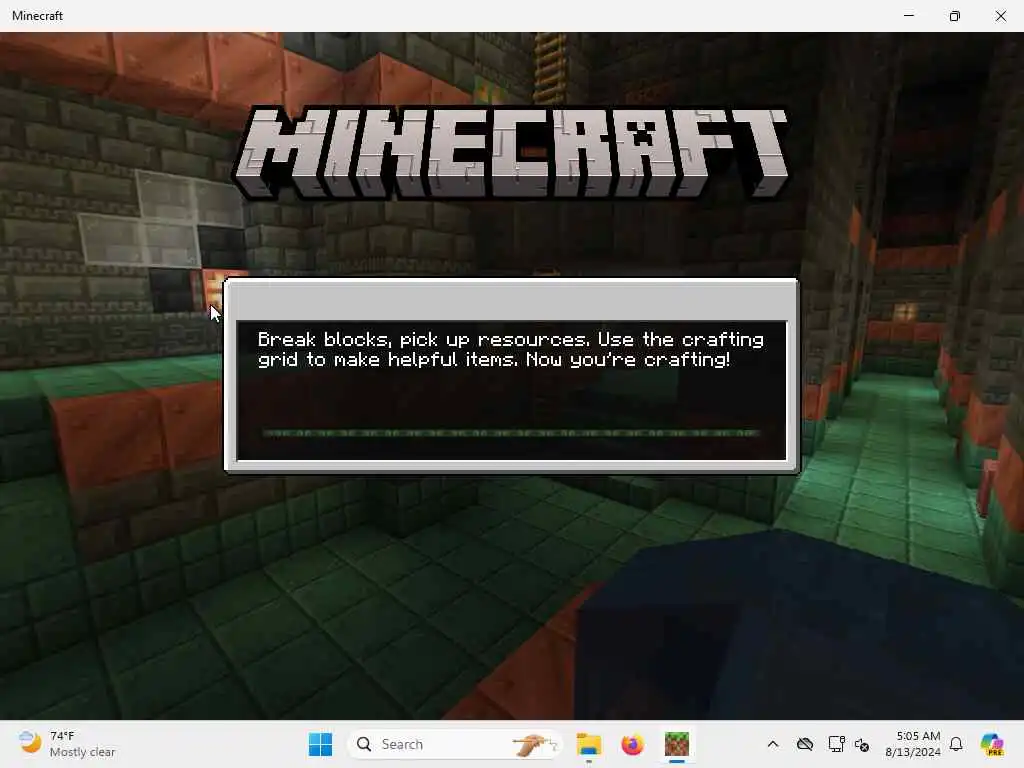Launch Copilot preview from the taskbar
Image resolution: width=1024 pixels, height=768 pixels.
coord(991,744)
